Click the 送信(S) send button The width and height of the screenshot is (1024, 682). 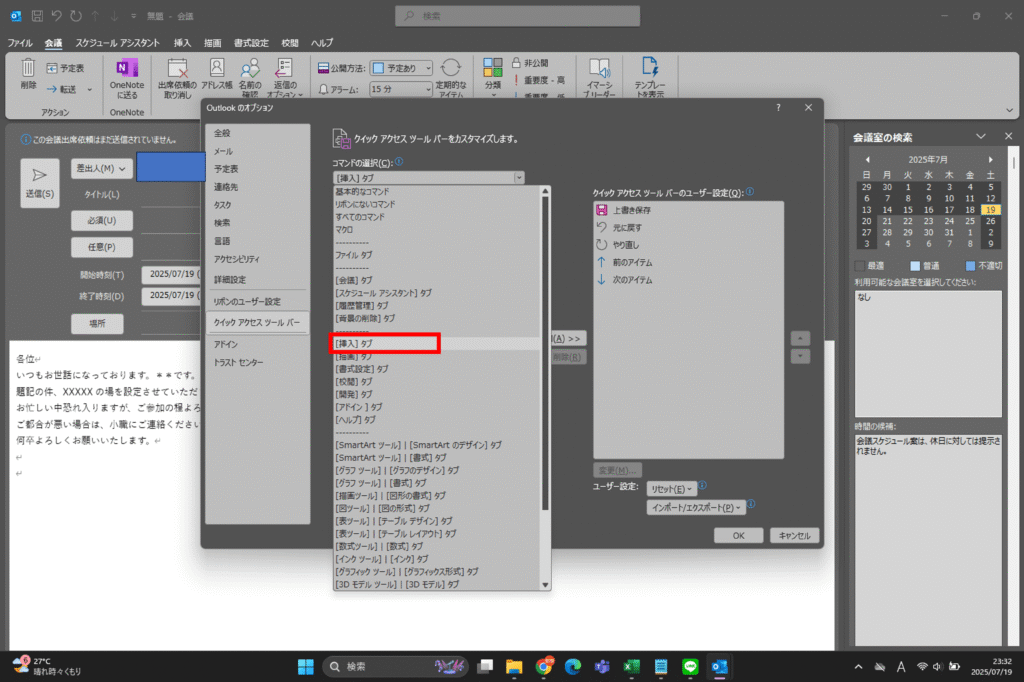point(40,183)
